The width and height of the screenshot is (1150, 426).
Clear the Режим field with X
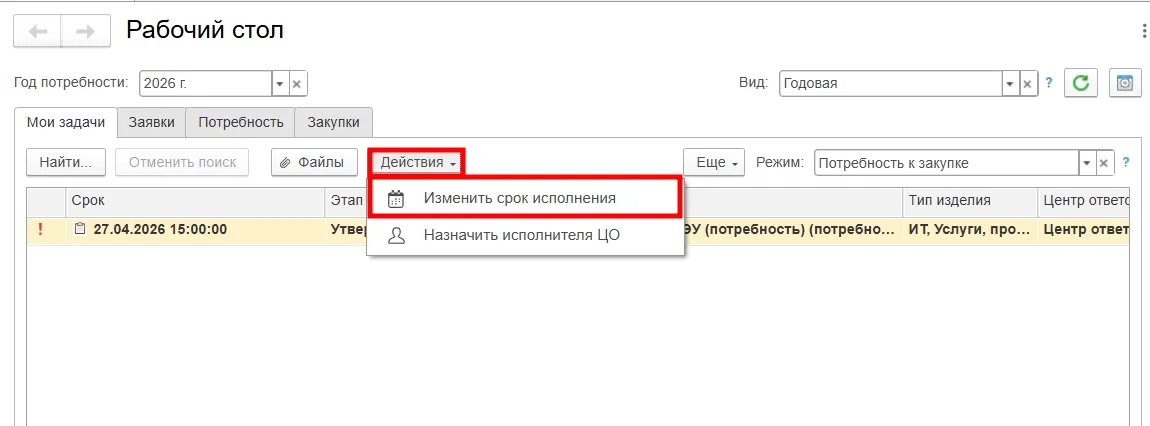tap(1106, 163)
